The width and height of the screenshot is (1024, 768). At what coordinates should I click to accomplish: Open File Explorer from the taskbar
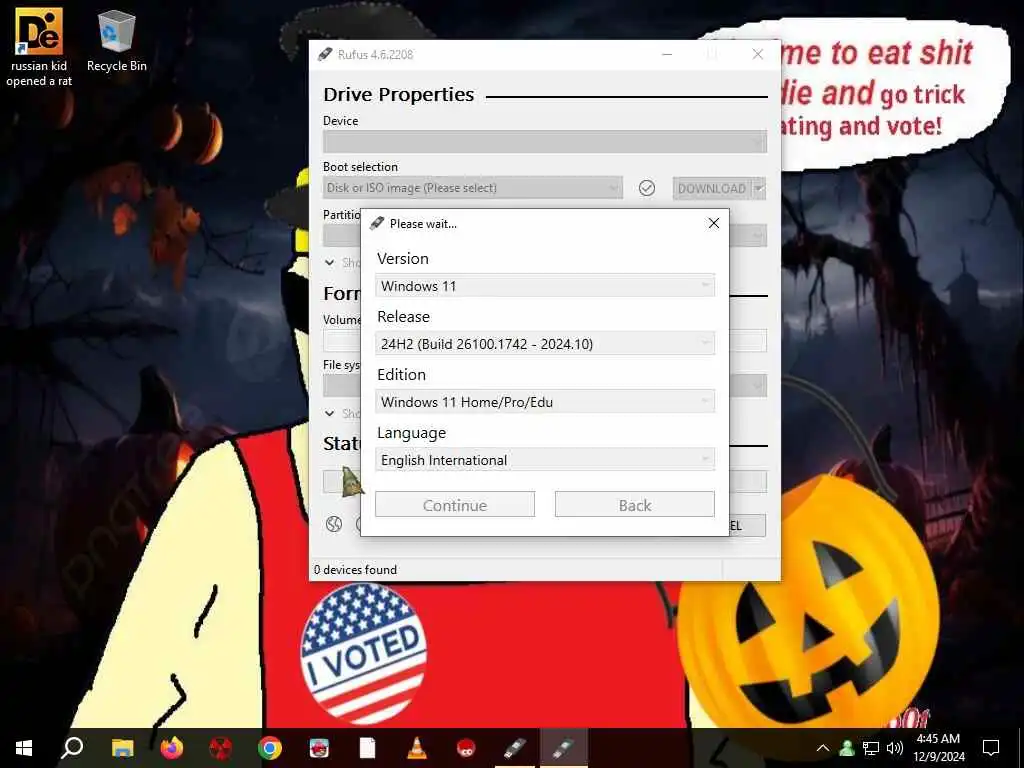(x=122, y=748)
